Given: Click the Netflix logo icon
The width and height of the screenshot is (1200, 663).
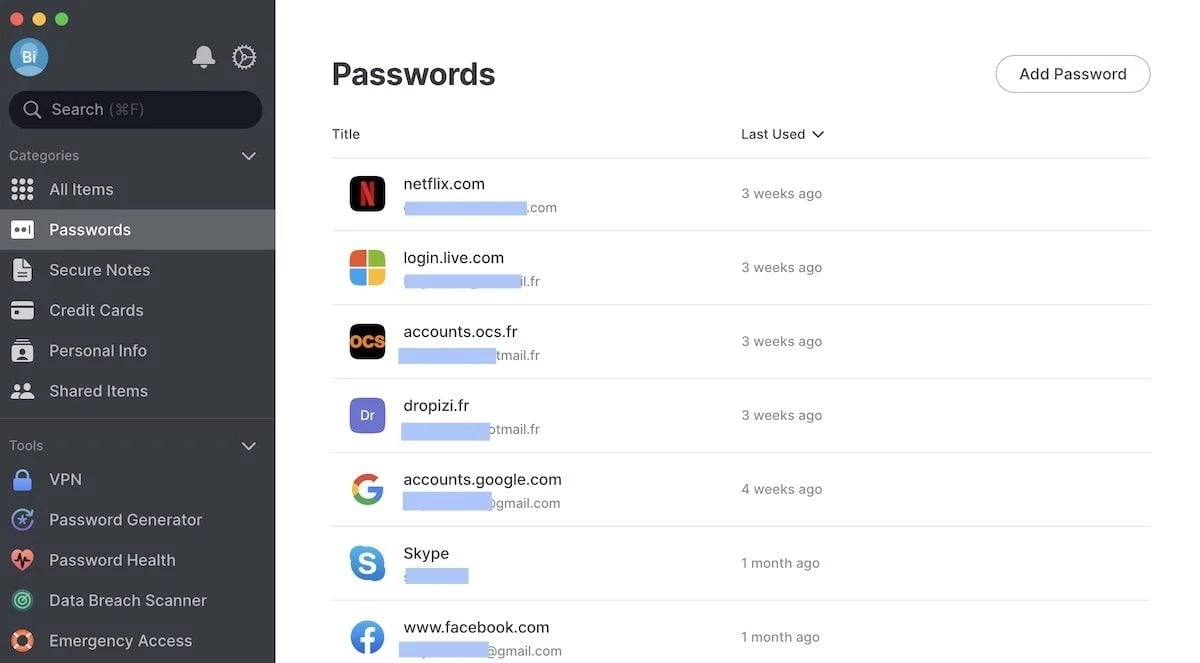Looking at the screenshot, I should click(367, 194).
